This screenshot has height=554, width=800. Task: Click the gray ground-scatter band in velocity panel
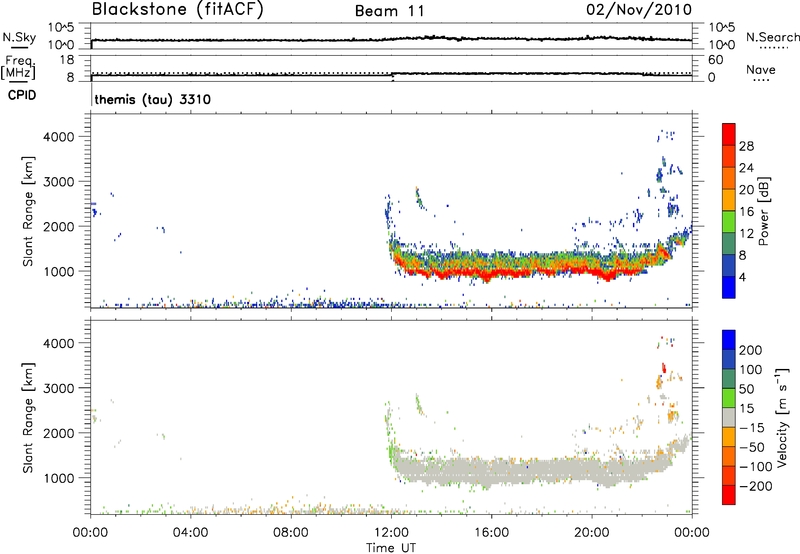point(520,470)
